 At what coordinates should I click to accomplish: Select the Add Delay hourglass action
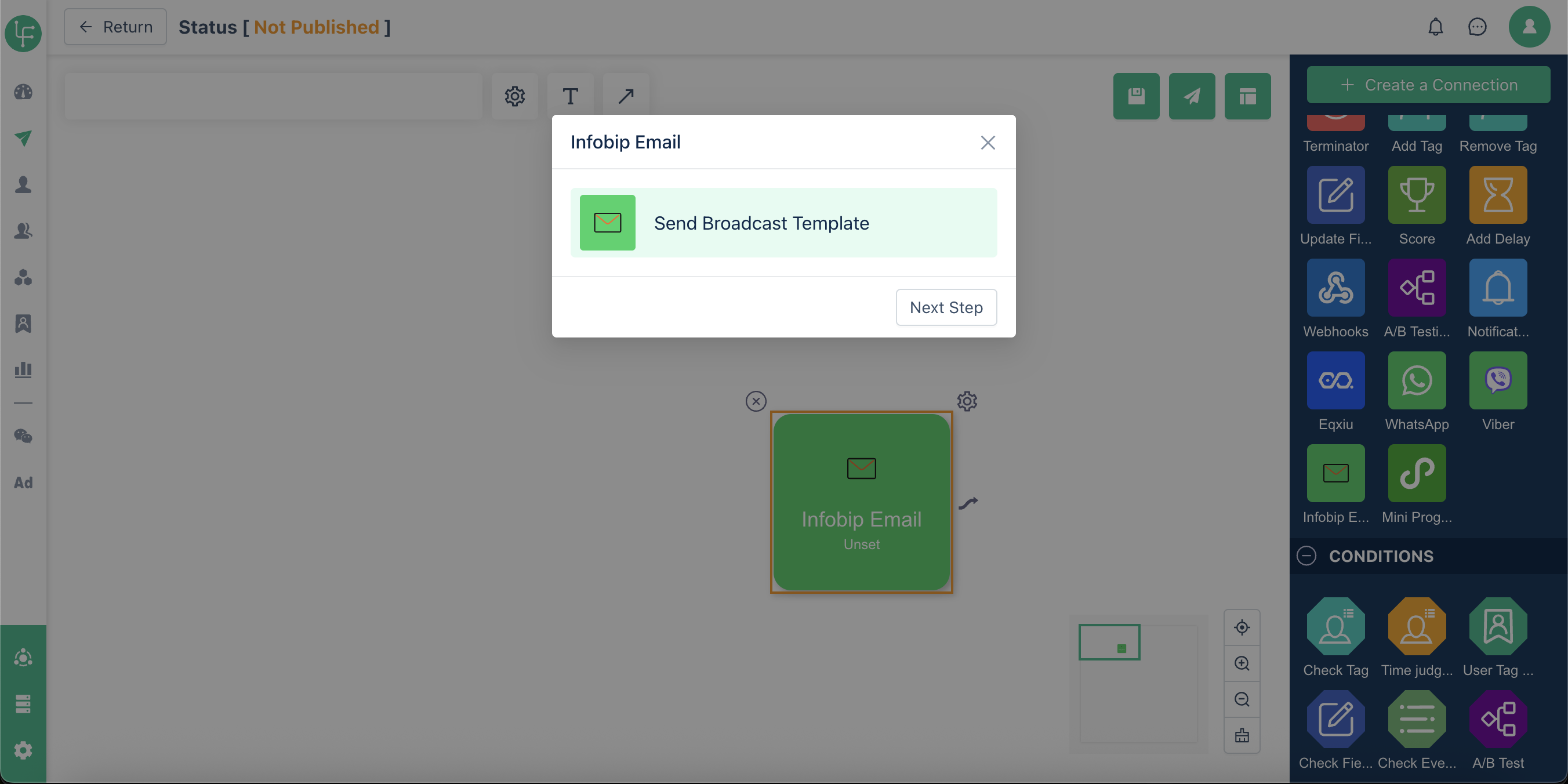1497,195
